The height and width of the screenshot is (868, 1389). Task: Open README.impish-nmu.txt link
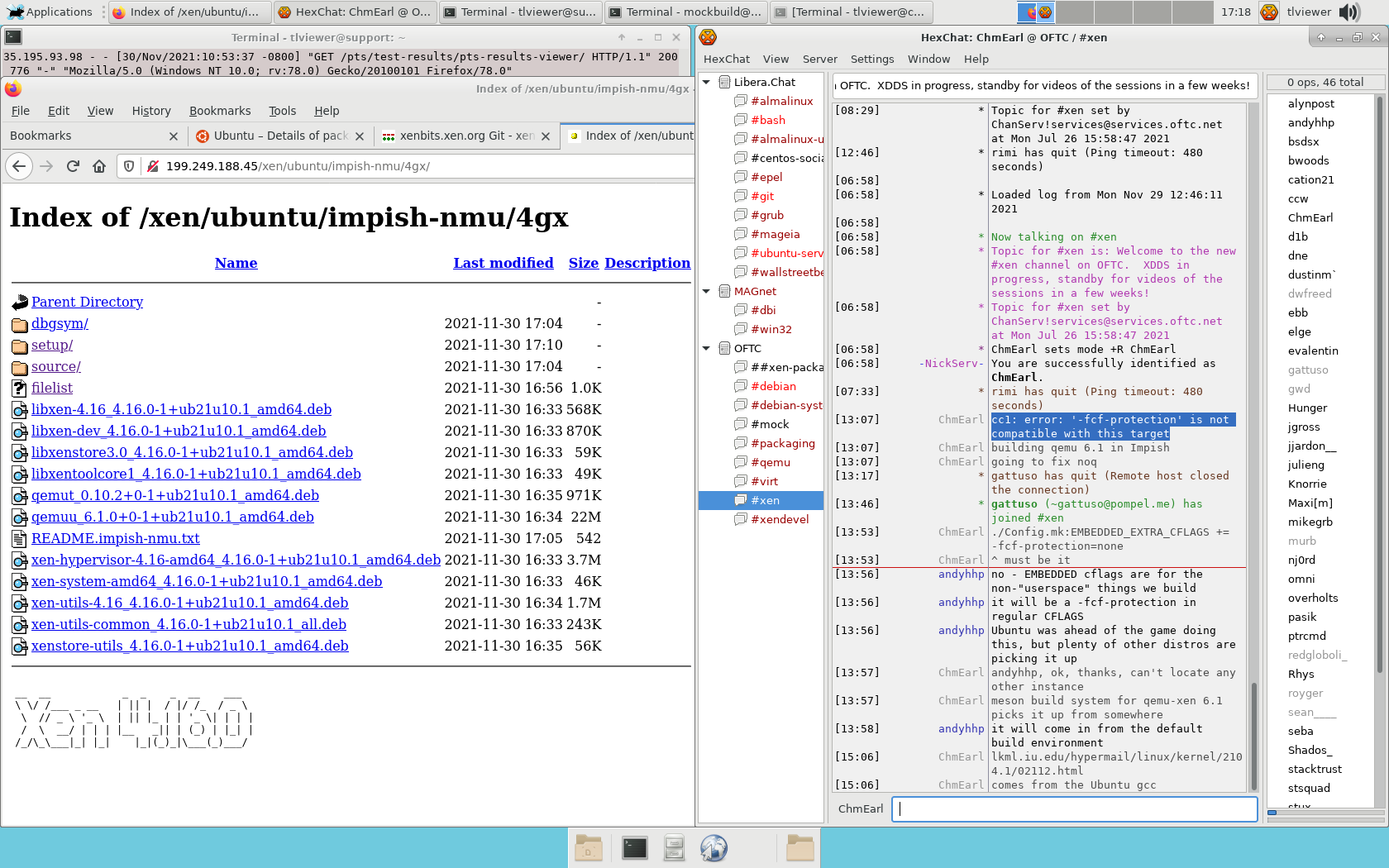click(x=115, y=538)
